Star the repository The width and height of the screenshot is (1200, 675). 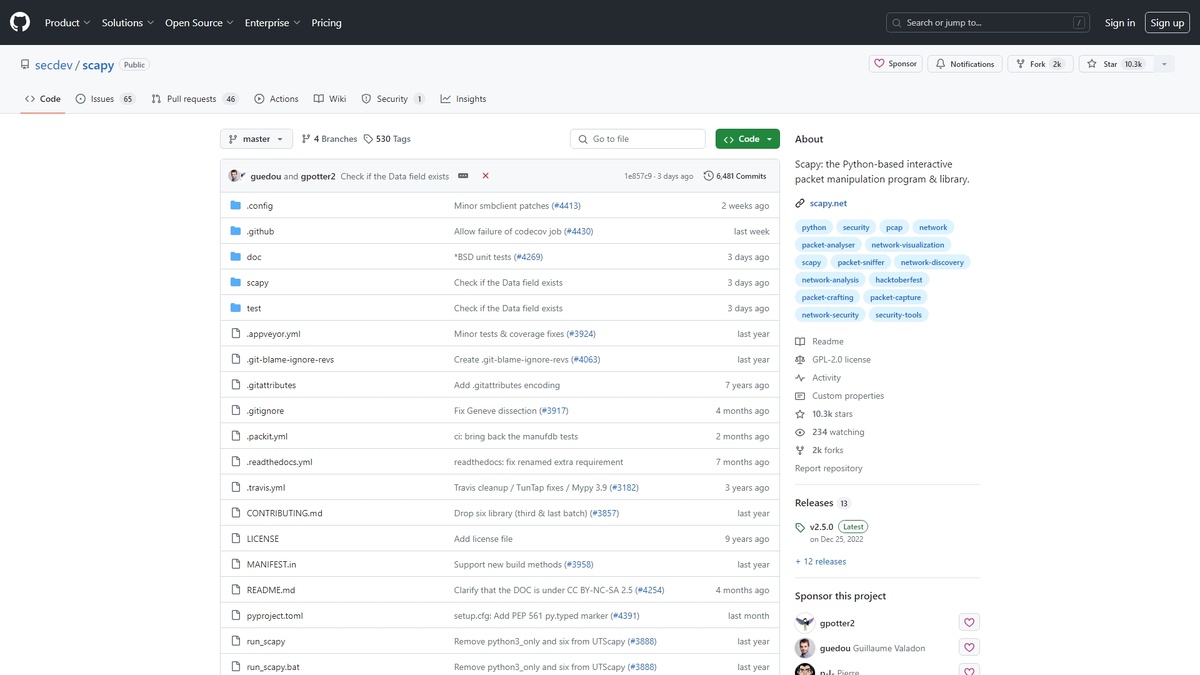(x=1116, y=64)
